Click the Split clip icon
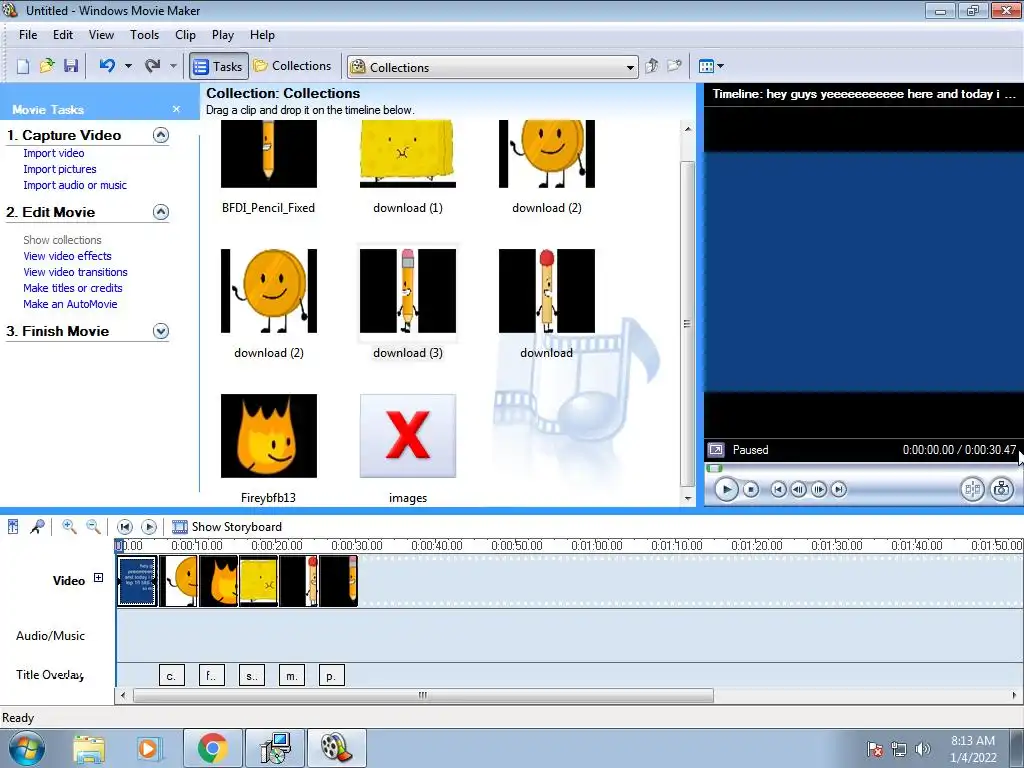This screenshot has width=1024, height=768. click(972, 489)
